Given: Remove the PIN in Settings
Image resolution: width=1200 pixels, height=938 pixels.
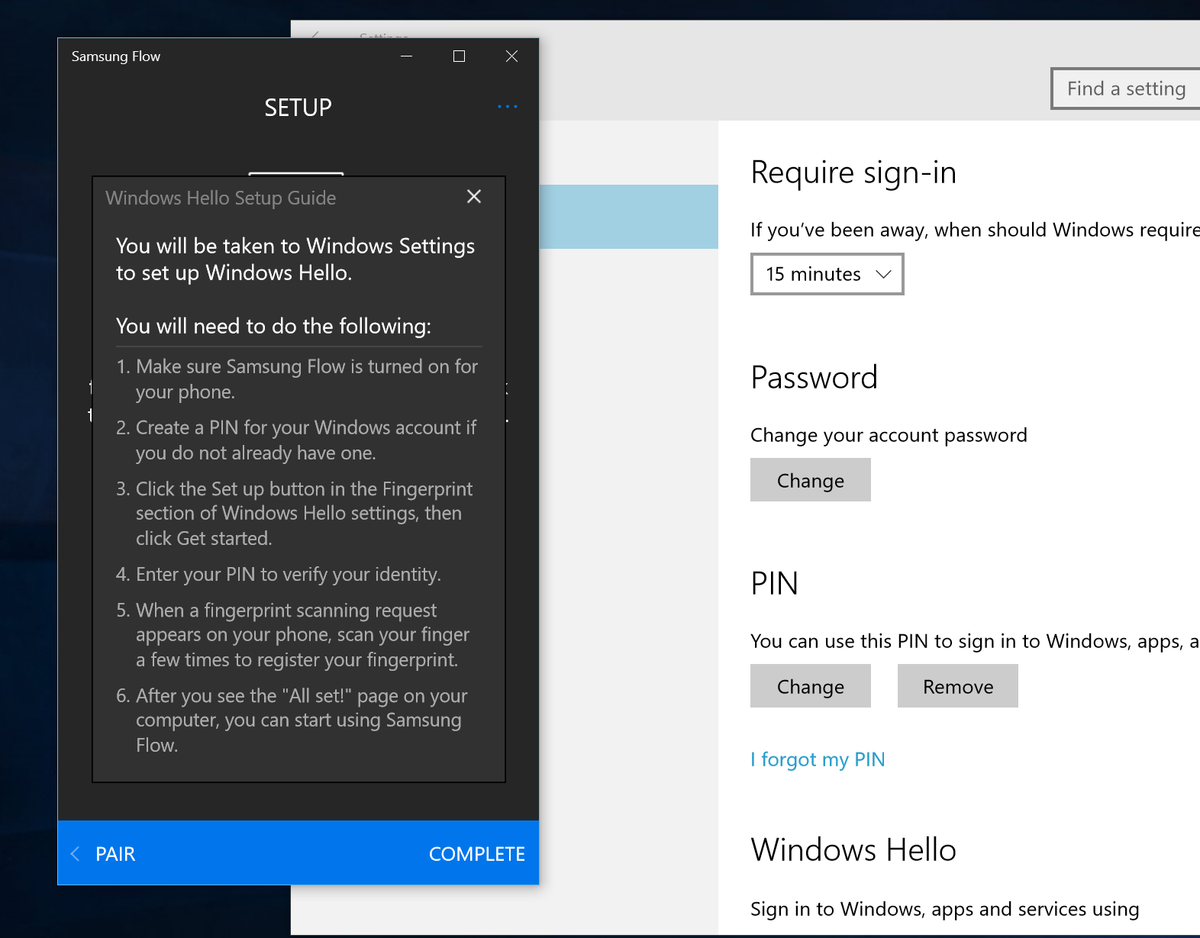Looking at the screenshot, I should coord(958,686).
